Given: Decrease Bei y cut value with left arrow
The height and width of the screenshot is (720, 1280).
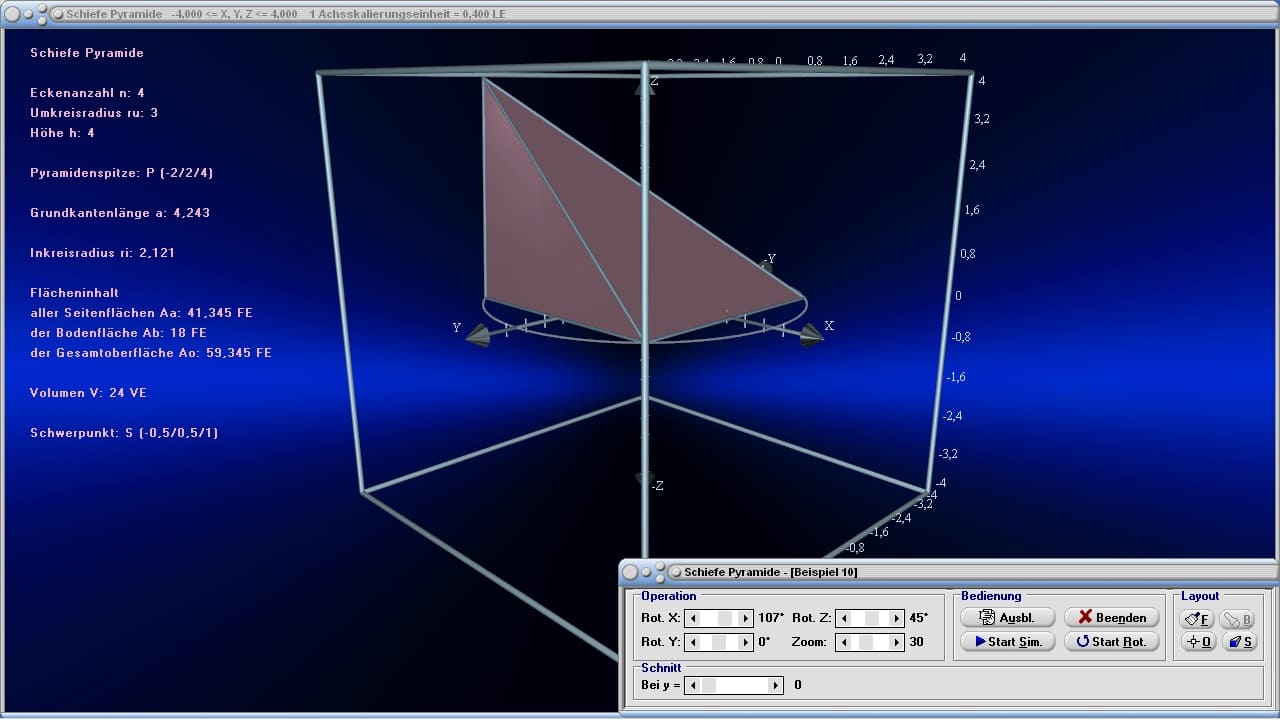Looking at the screenshot, I should coord(693,685).
